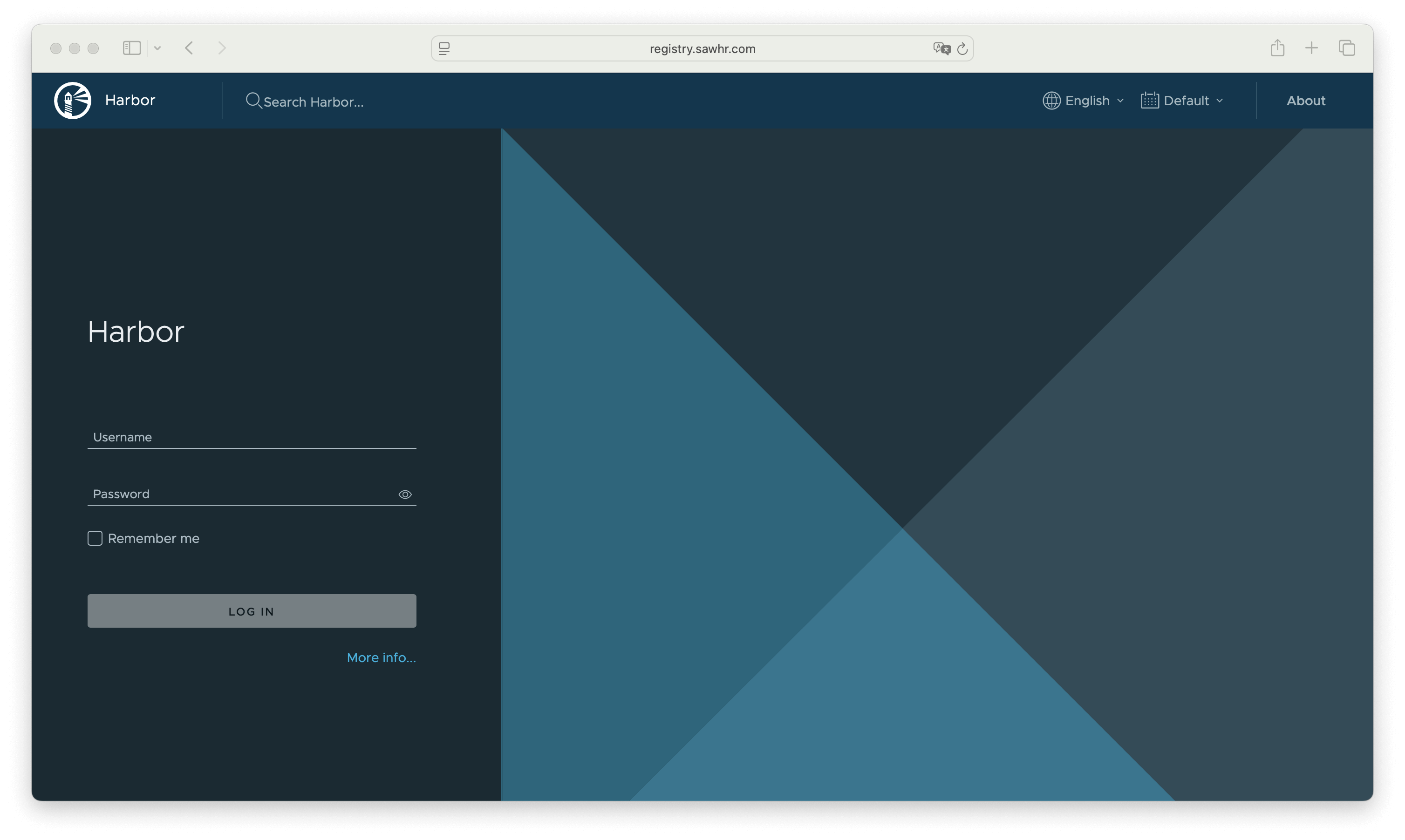Check the Remember me checkbox

pyautogui.click(x=95, y=538)
